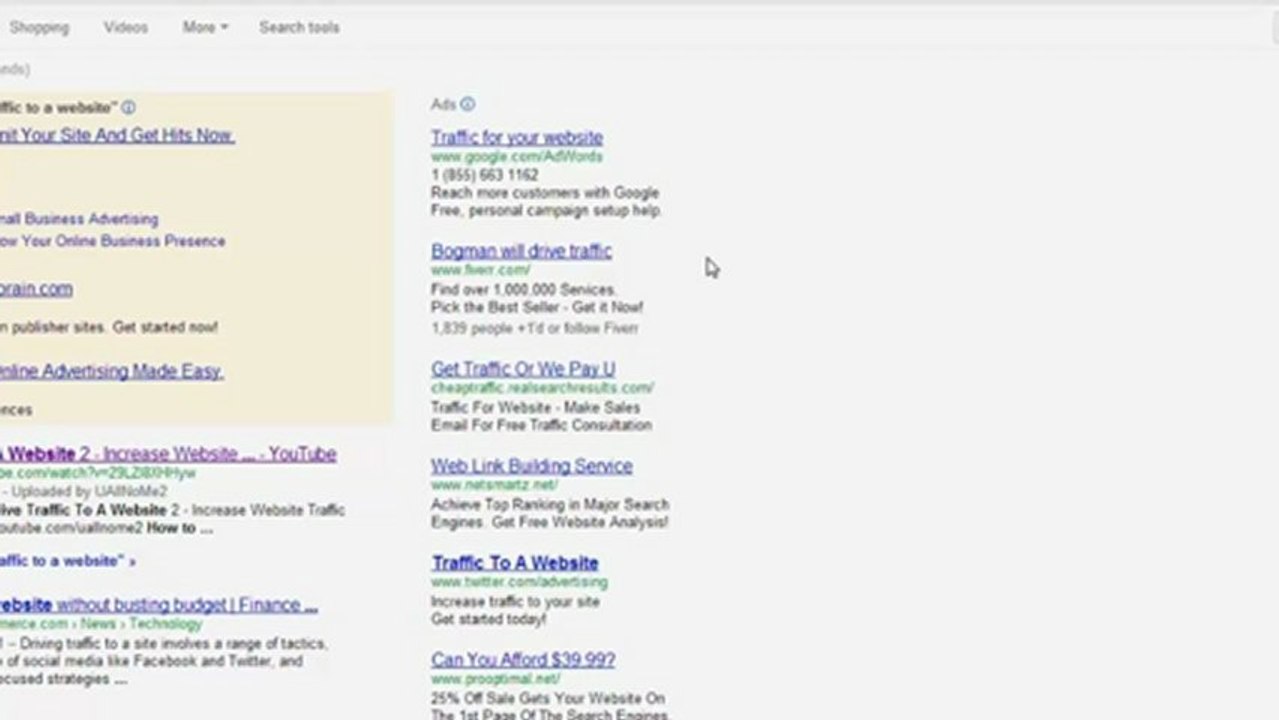Select the www.netsmartz.net/ URL text
The image size is (1279, 720).
click(494, 485)
